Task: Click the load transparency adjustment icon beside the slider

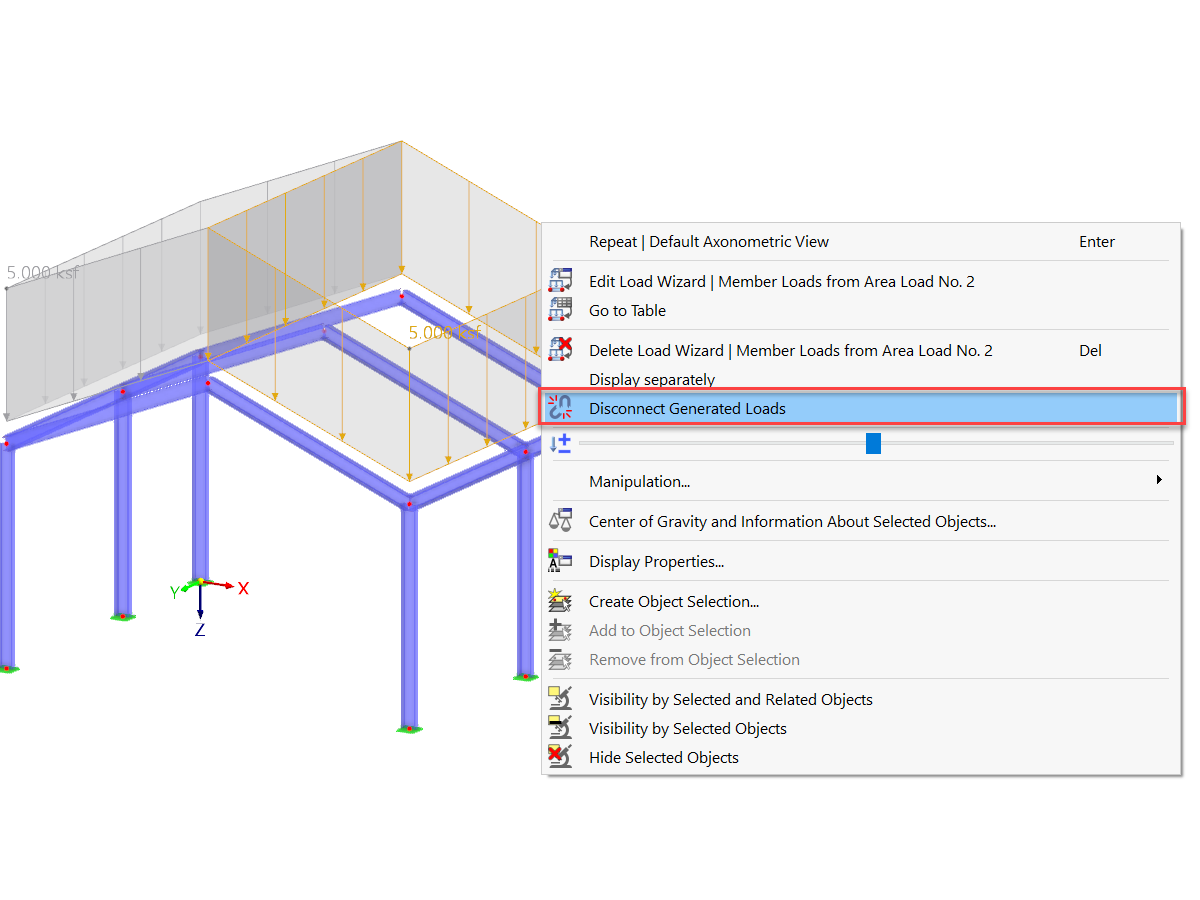Action: [560, 443]
